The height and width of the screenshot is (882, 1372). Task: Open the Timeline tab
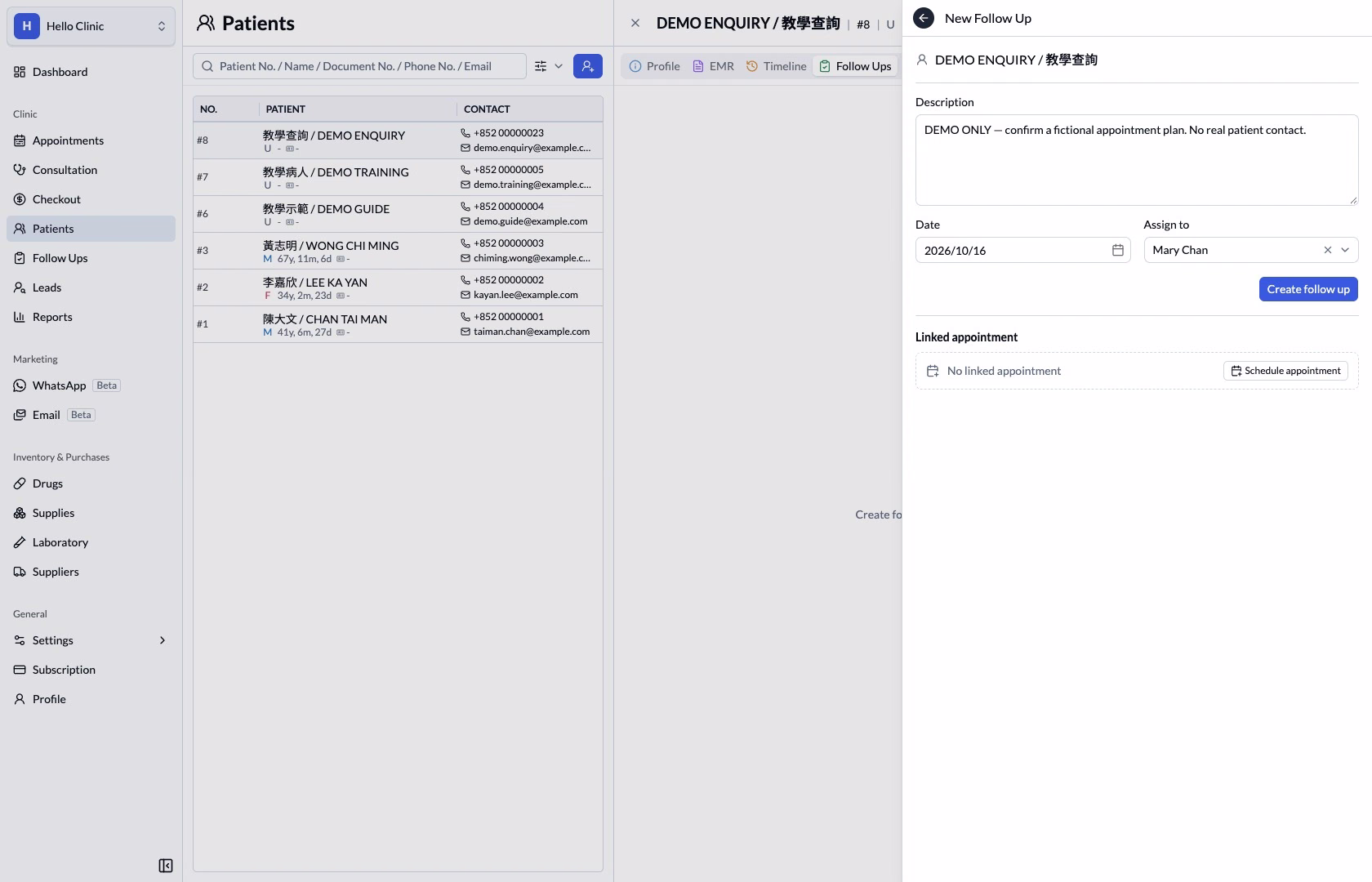(776, 66)
